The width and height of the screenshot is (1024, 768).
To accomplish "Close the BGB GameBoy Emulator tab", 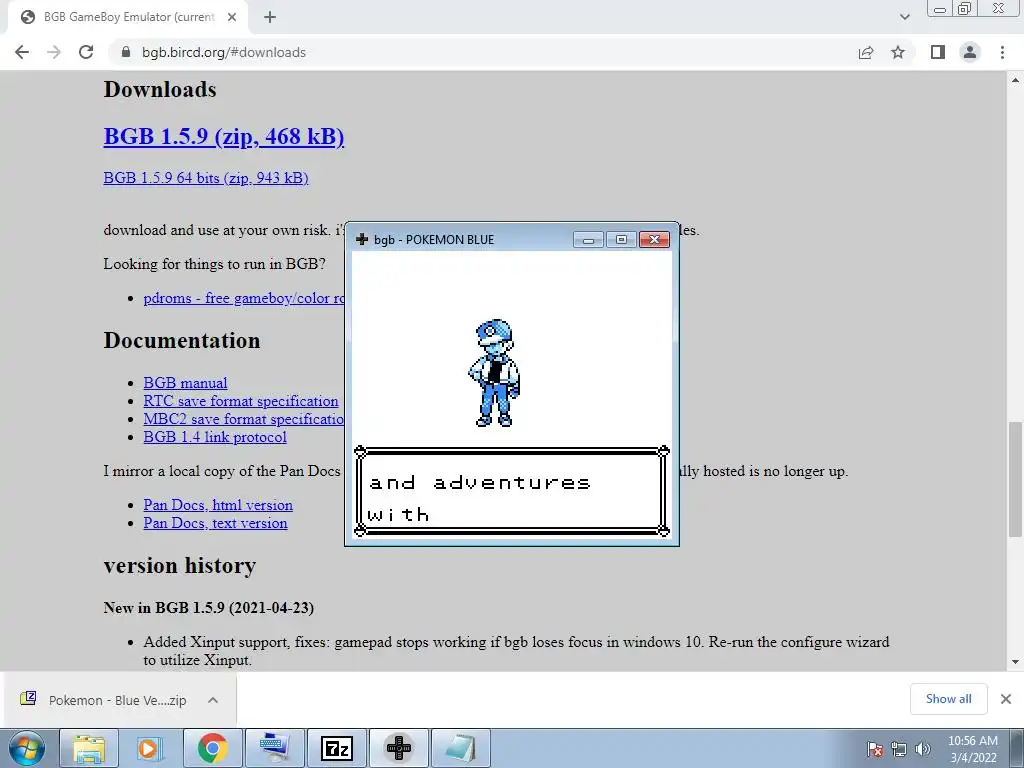I will [232, 17].
